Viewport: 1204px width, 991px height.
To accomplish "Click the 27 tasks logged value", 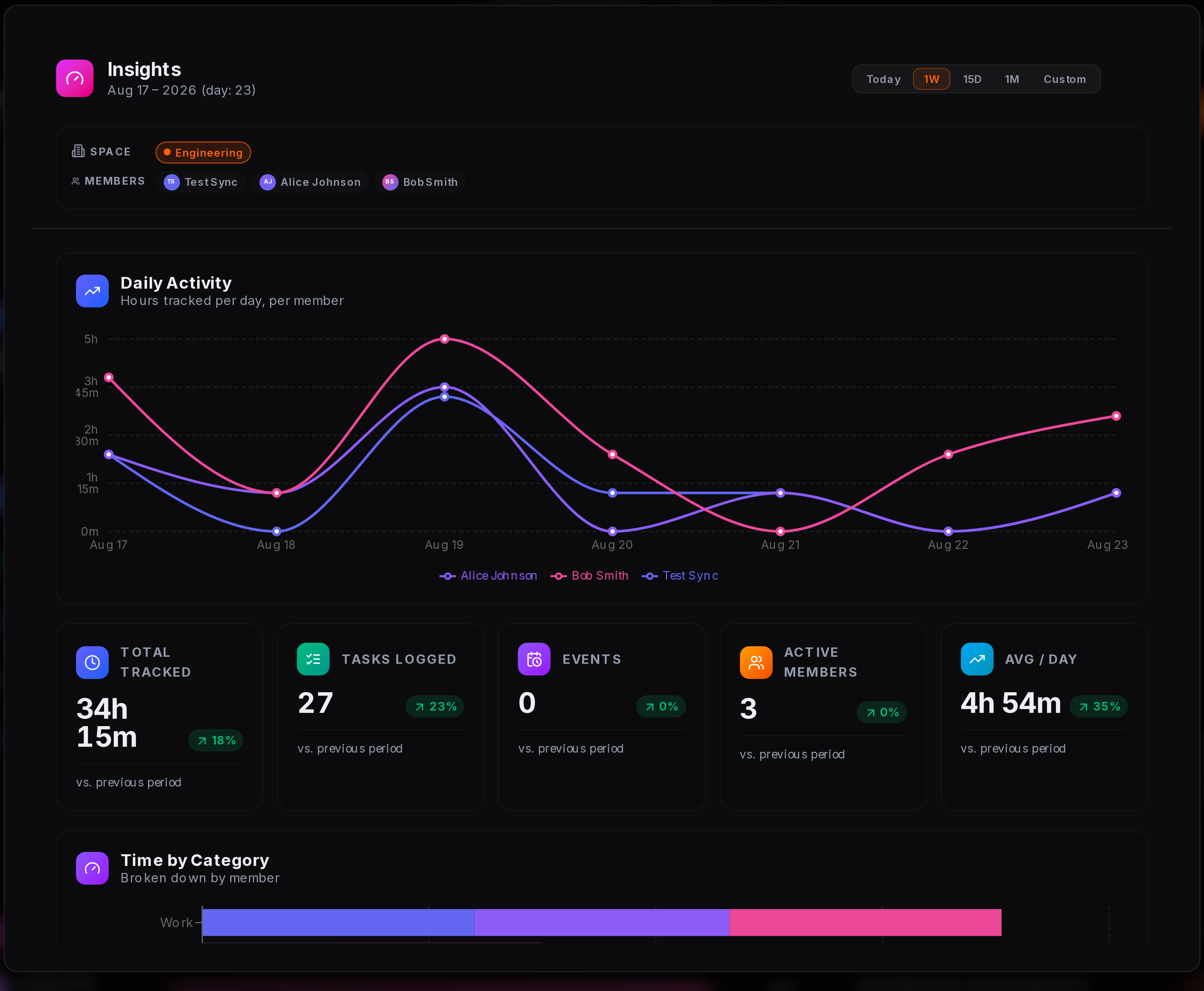I will 315,702.
